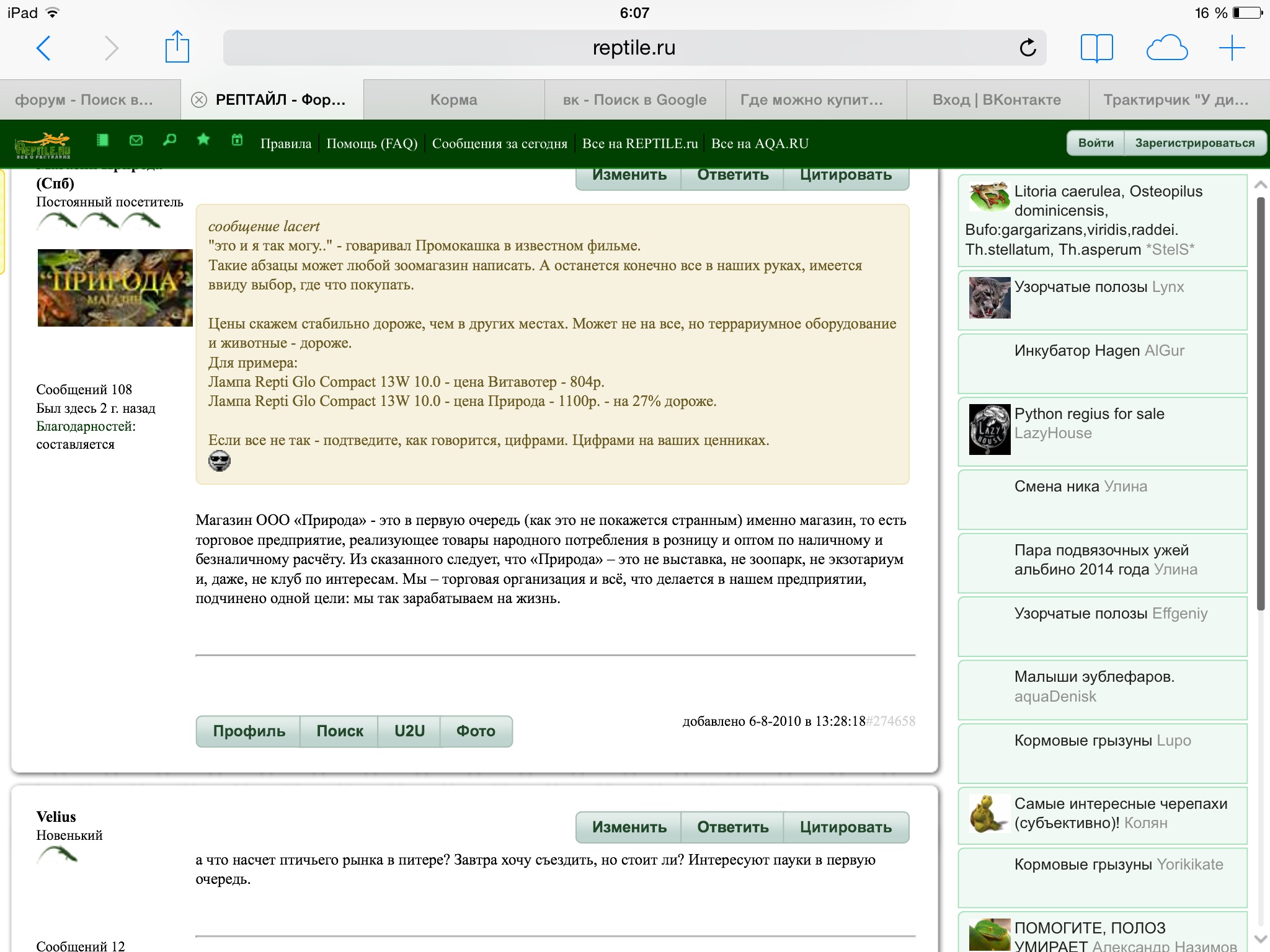Switch to Вход | ВКонтакте tab

click(x=997, y=100)
